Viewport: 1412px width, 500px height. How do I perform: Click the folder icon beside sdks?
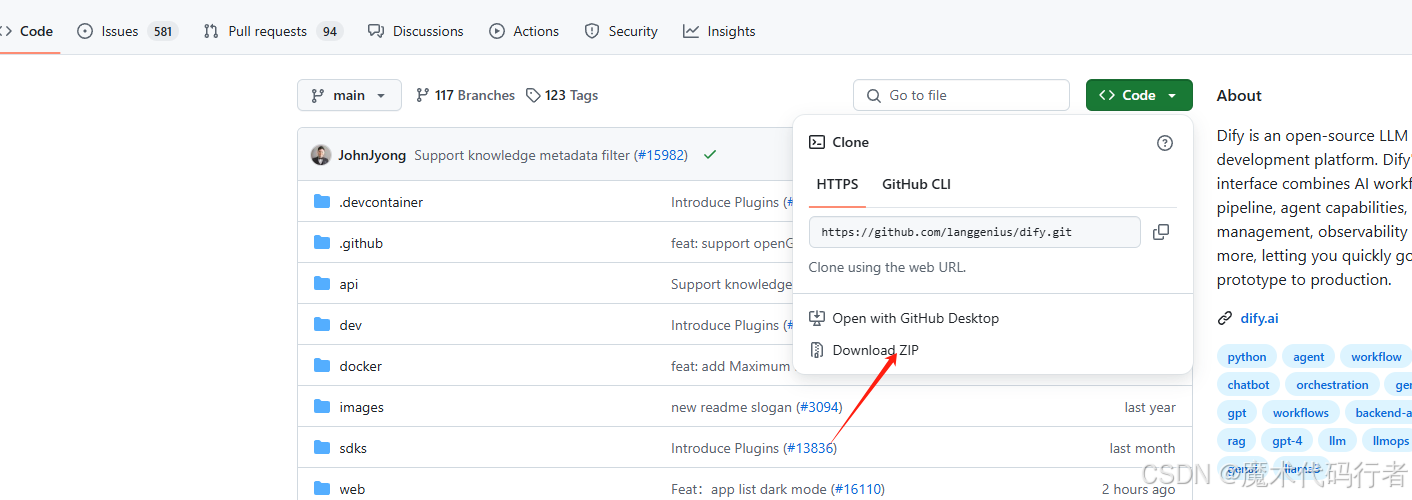pos(322,448)
